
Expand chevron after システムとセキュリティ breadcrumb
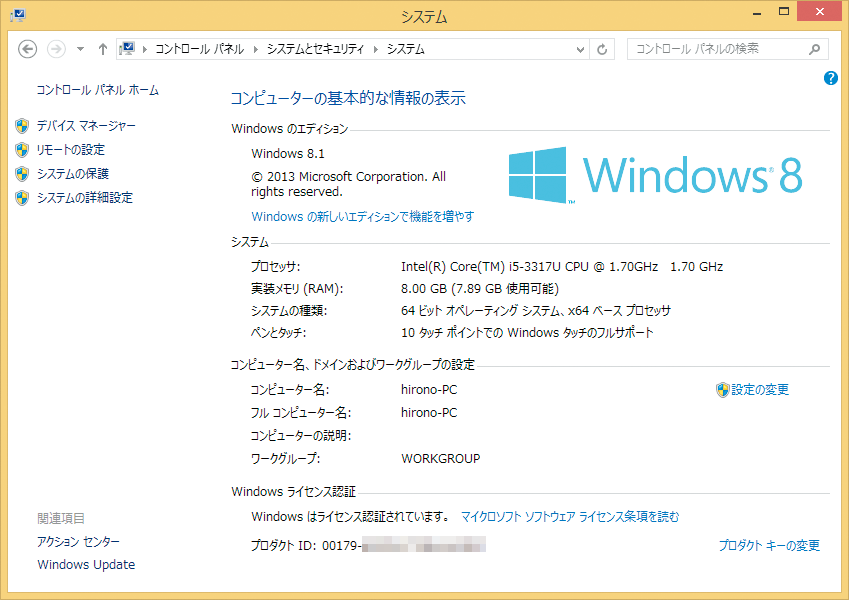click(x=376, y=49)
